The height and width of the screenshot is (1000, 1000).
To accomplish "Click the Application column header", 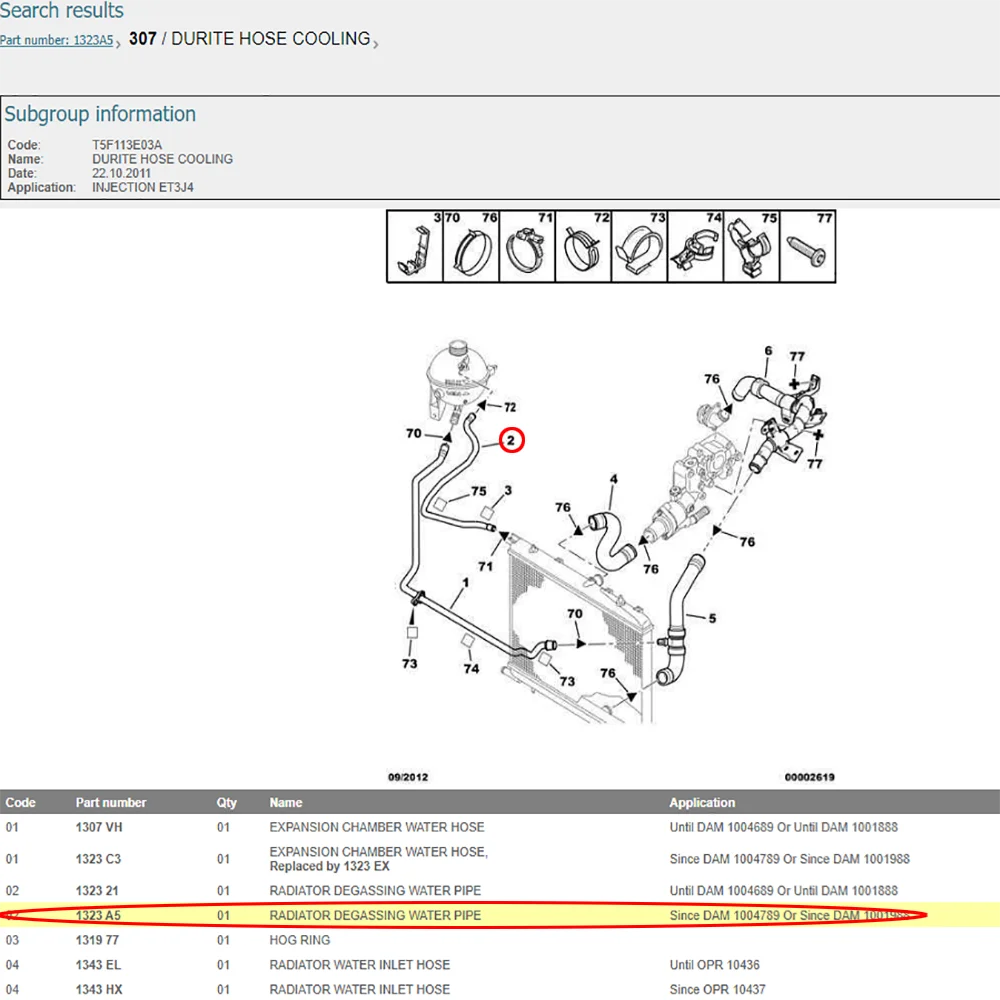I will [x=702, y=802].
